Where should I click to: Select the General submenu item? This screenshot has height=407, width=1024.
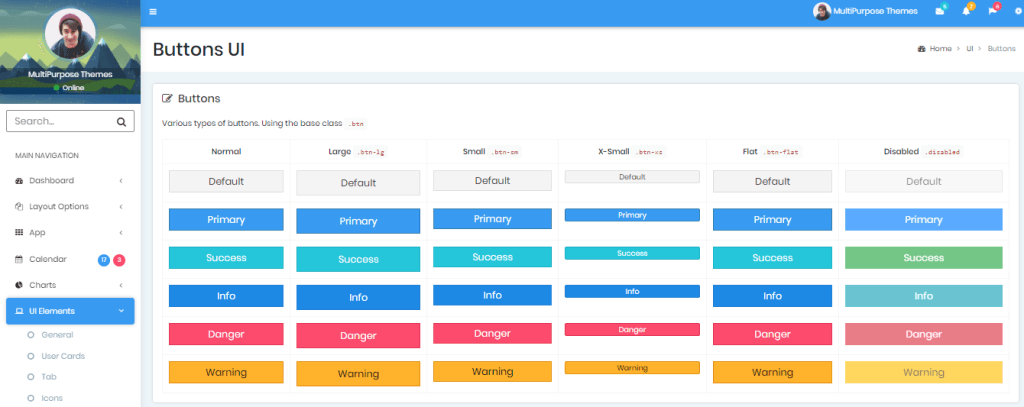pos(57,335)
